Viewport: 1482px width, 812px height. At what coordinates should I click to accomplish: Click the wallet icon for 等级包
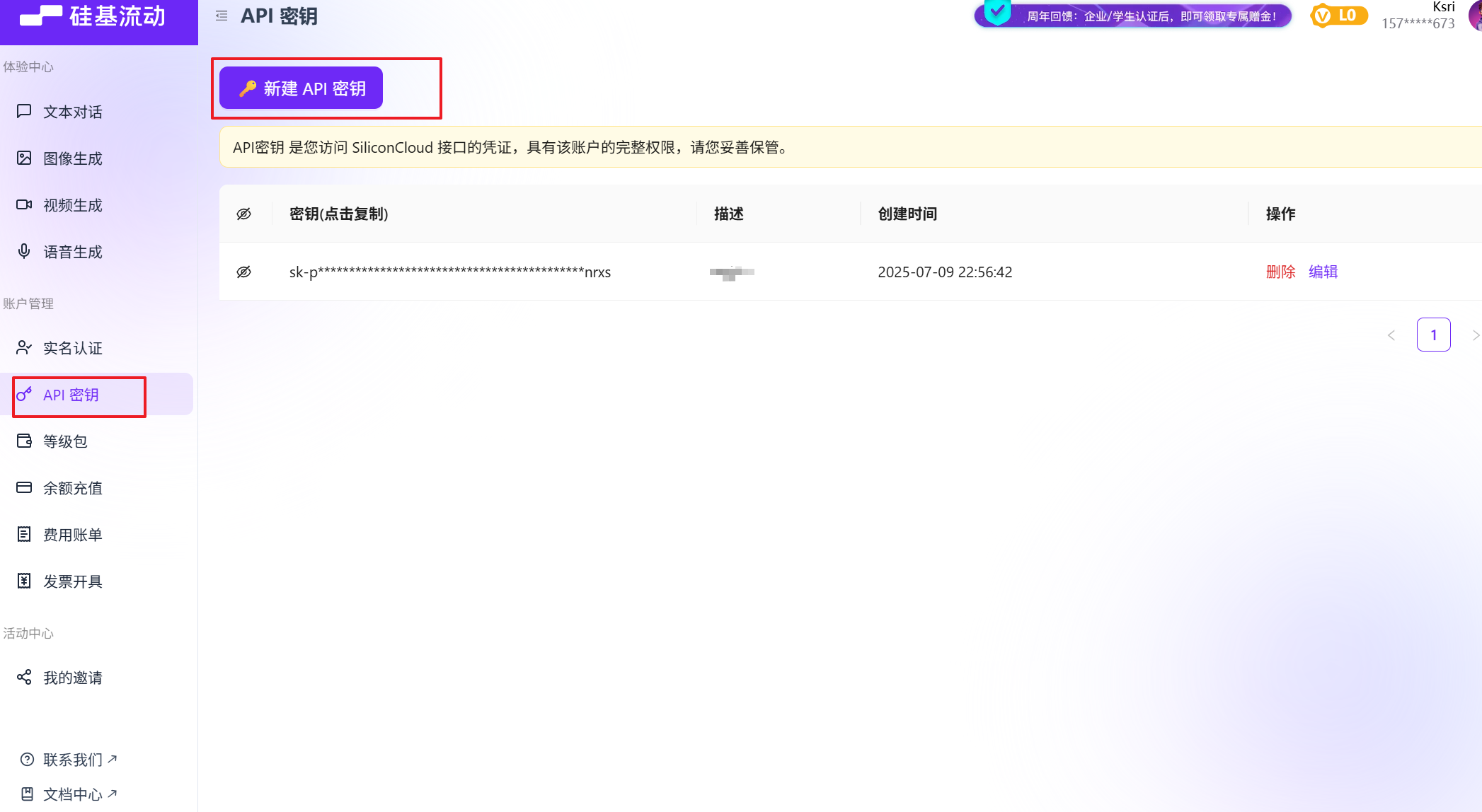[24, 441]
